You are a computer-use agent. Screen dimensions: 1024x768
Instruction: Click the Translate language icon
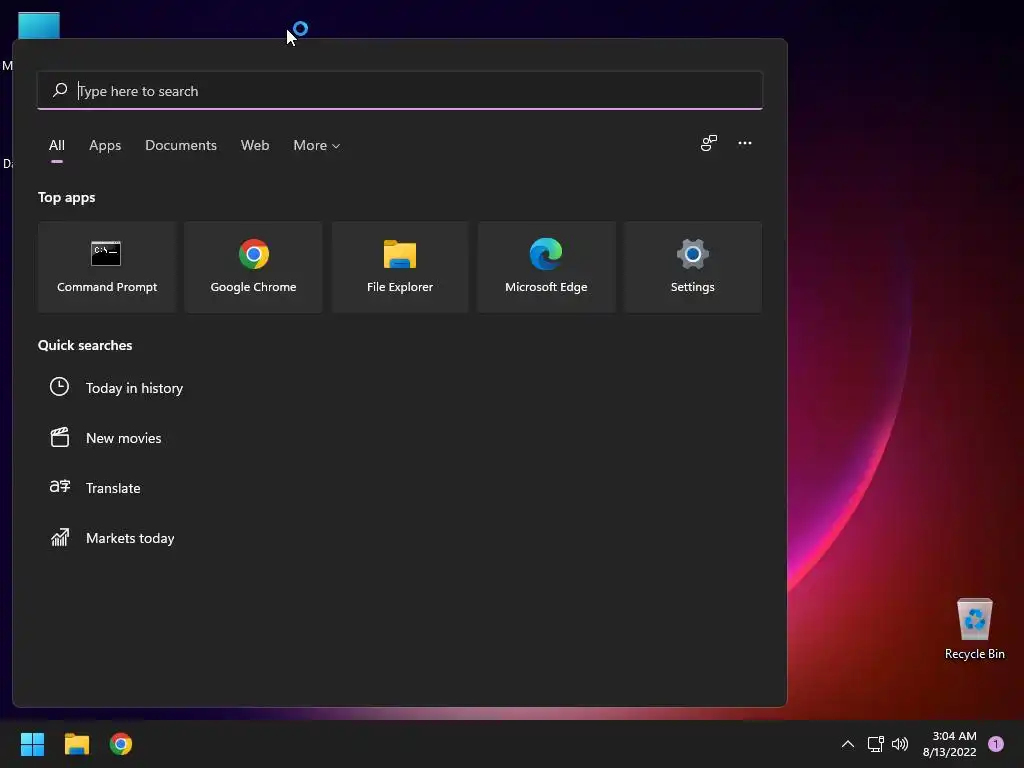[x=59, y=487]
